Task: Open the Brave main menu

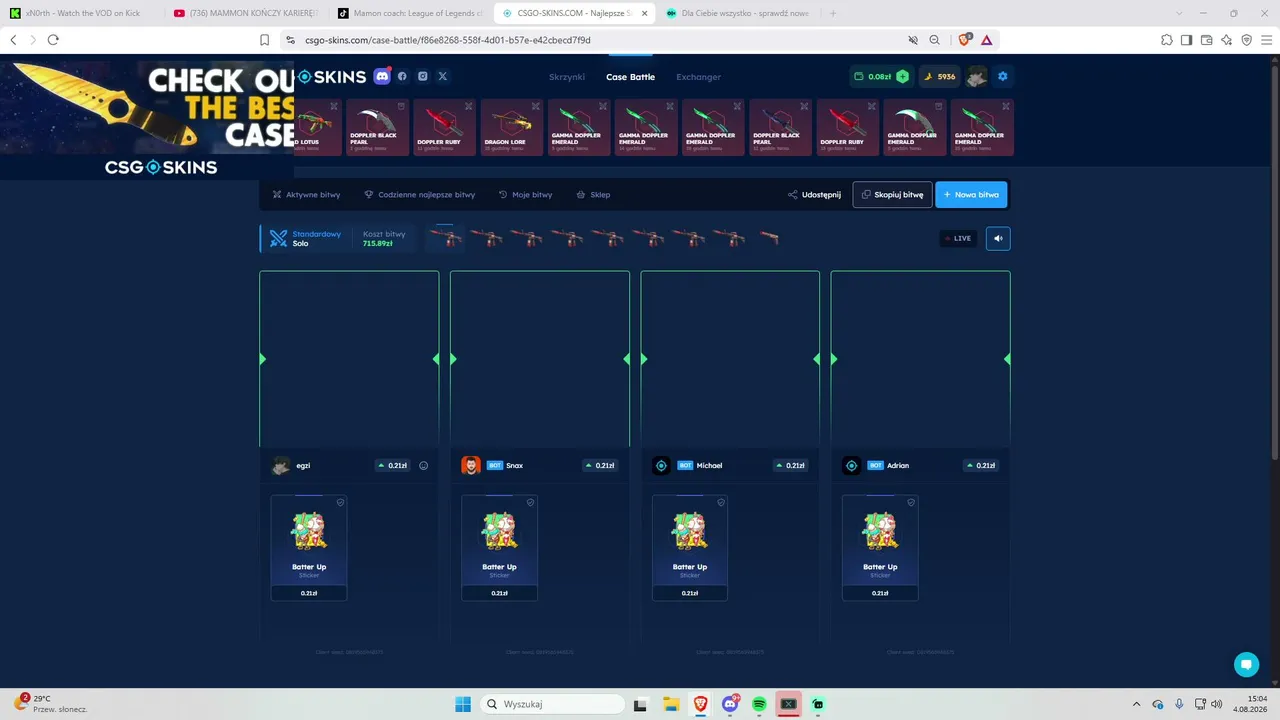Action: pyautogui.click(x=1266, y=40)
